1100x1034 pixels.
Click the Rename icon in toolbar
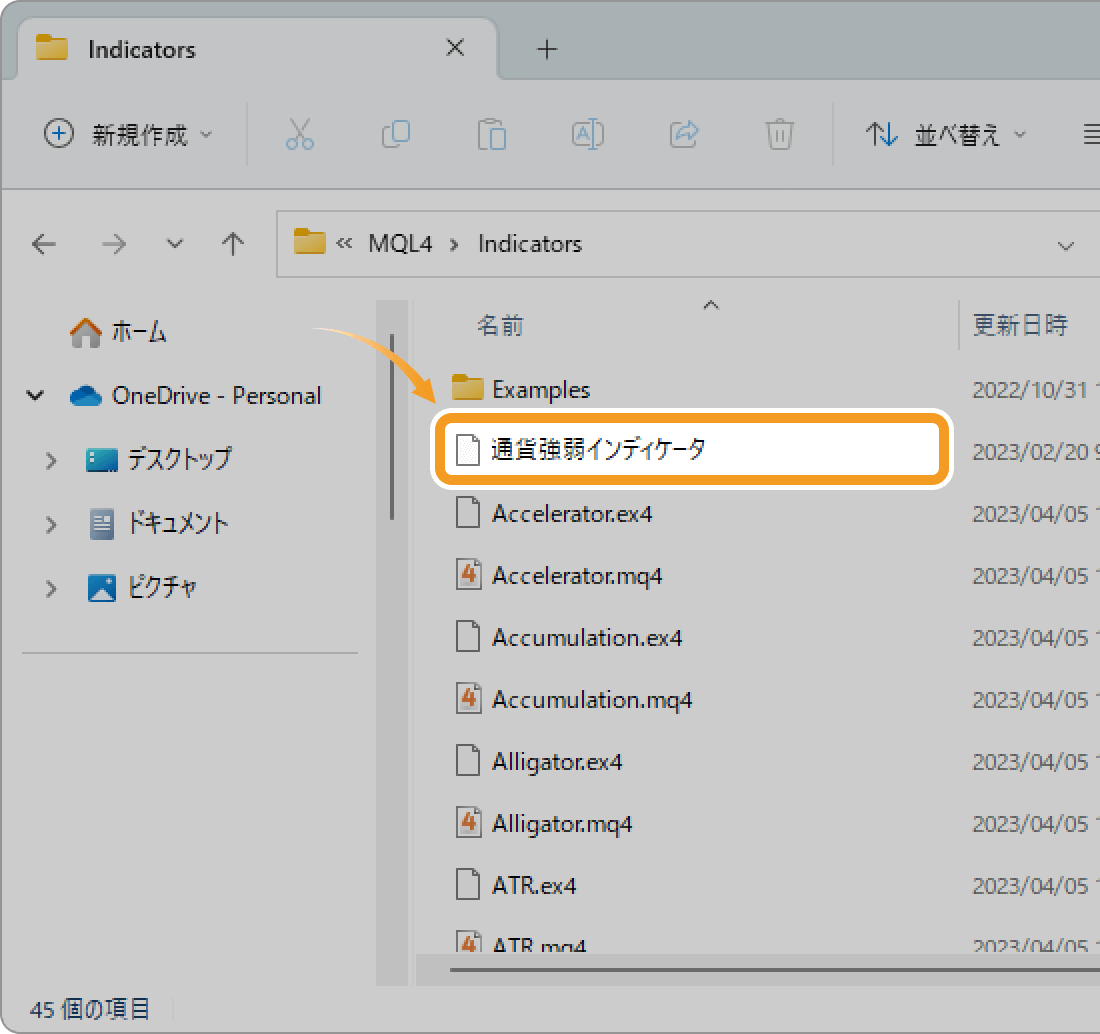pyautogui.click(x=588, y=134)
